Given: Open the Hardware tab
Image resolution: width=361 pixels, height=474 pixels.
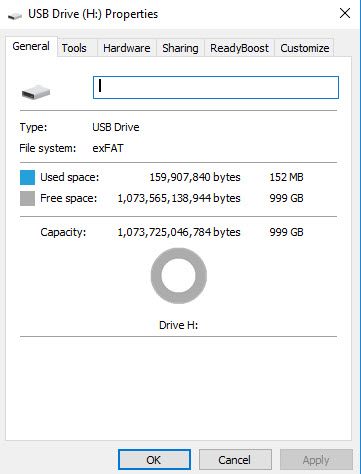Looking at the screenshot, I should (x=127, y=48).
